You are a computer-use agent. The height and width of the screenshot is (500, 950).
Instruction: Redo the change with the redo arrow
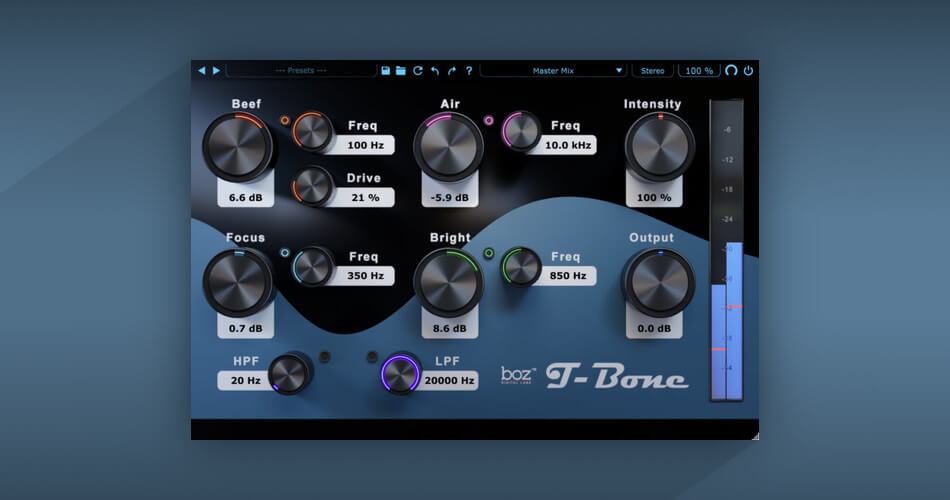[451, 71]
